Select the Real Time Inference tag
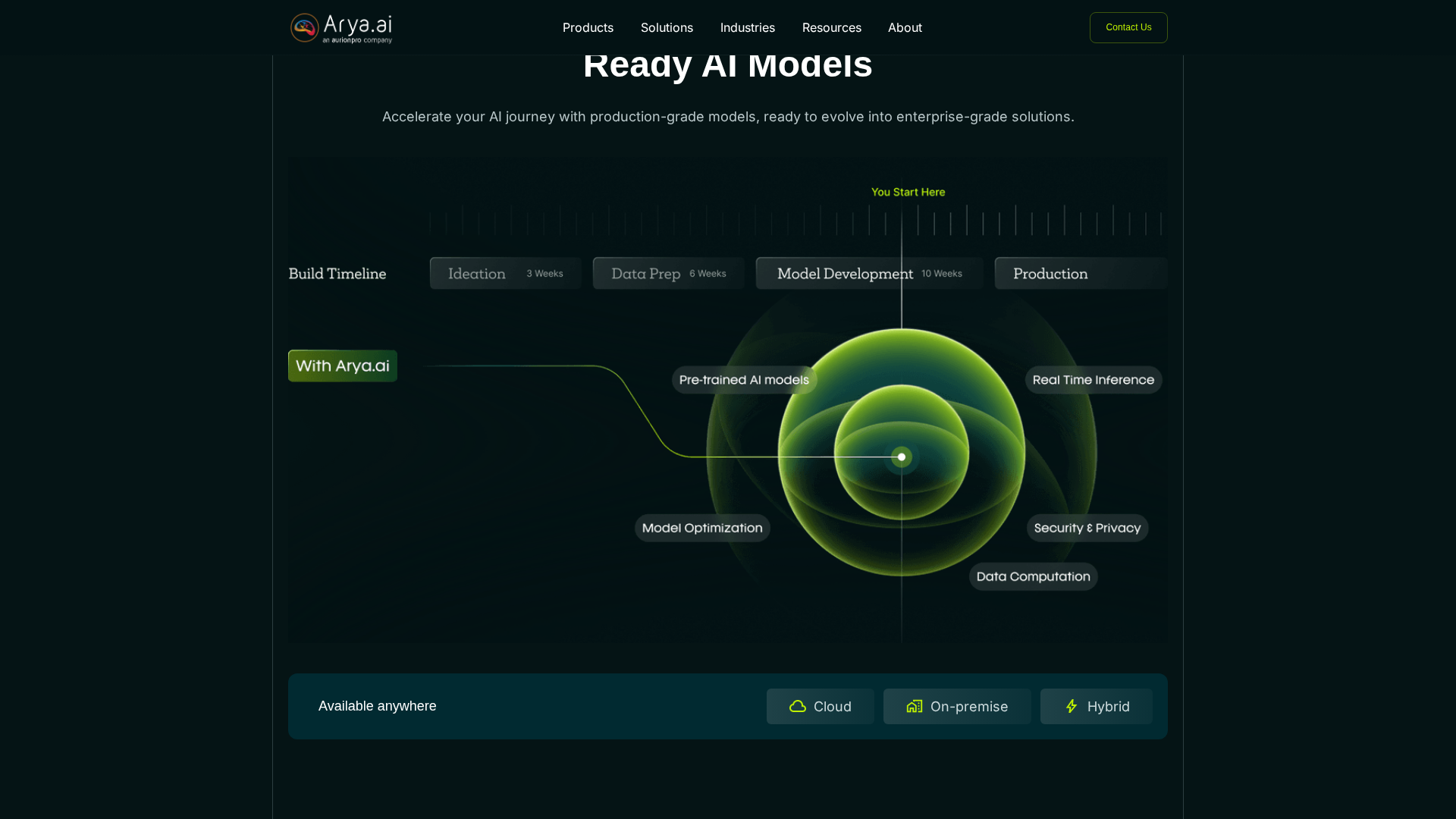This screenshot has height=819, width=1456. coord(1093,380)
